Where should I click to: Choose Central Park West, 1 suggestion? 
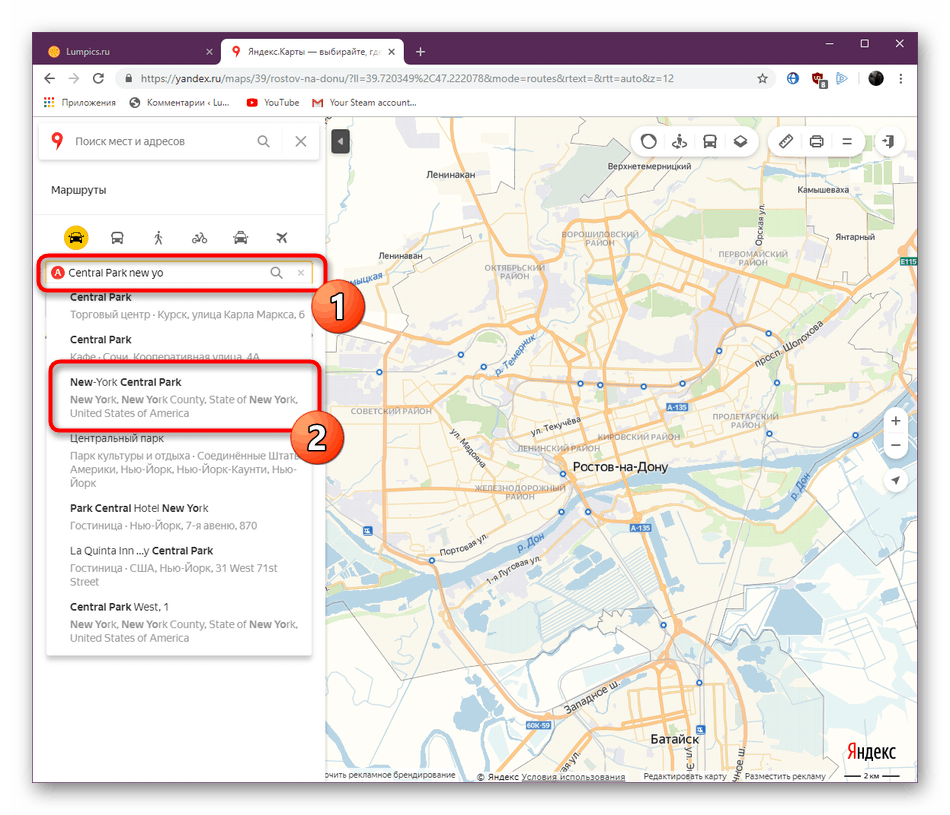(x=179, y=622)
